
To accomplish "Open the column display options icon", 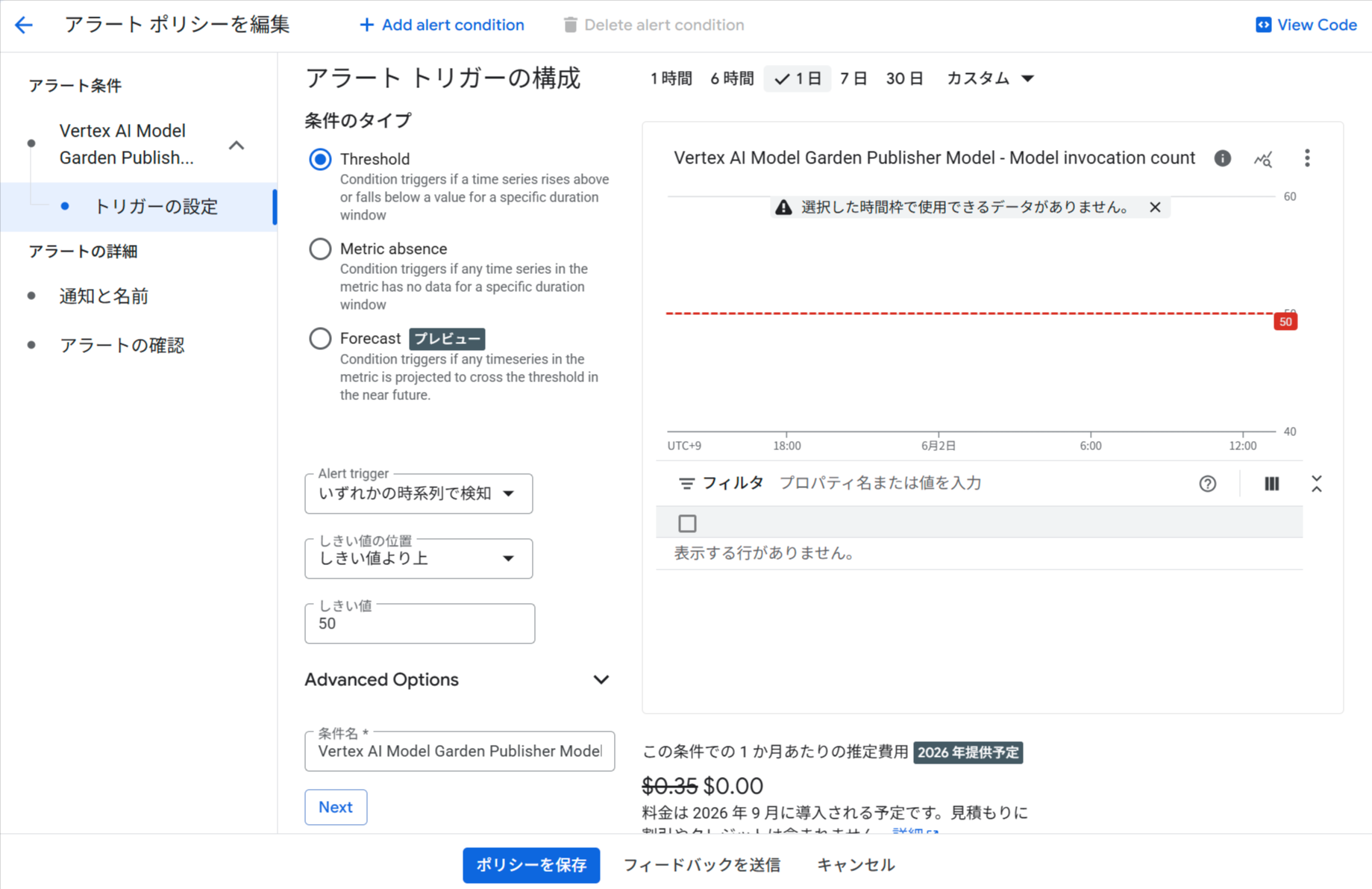I will pyautogui.click(x=1272, y=484).
